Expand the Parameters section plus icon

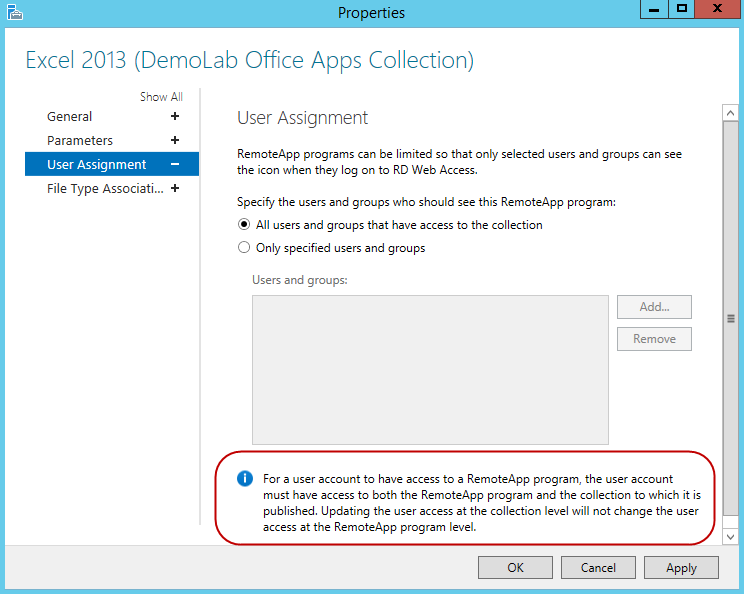(175, 141)
